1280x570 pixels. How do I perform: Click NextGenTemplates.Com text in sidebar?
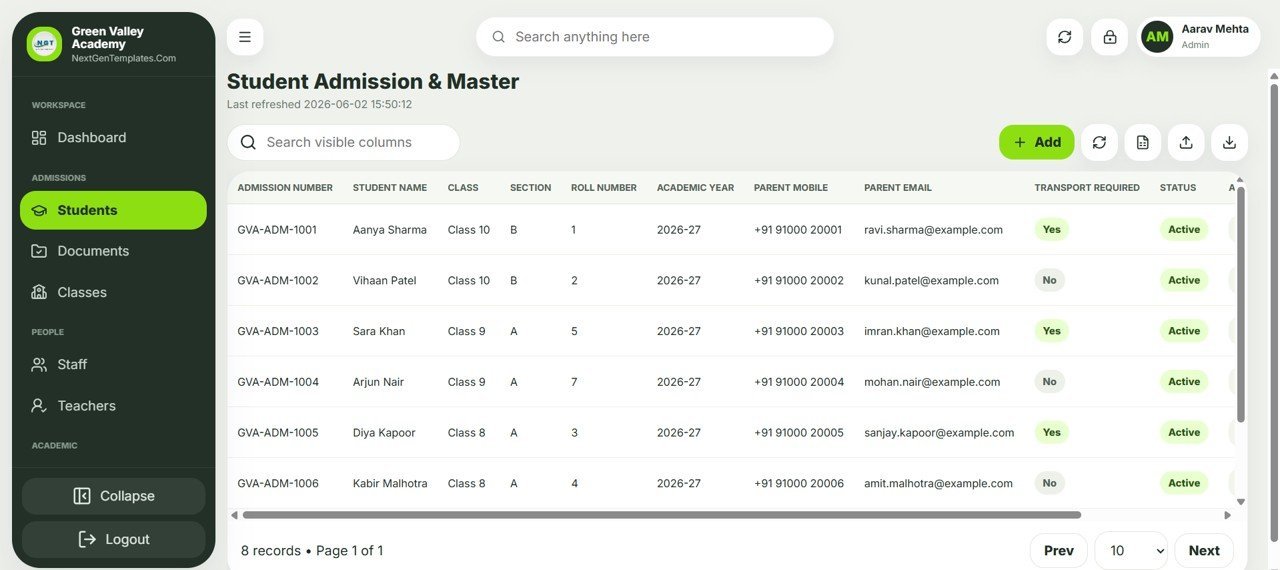click(124, 59)
